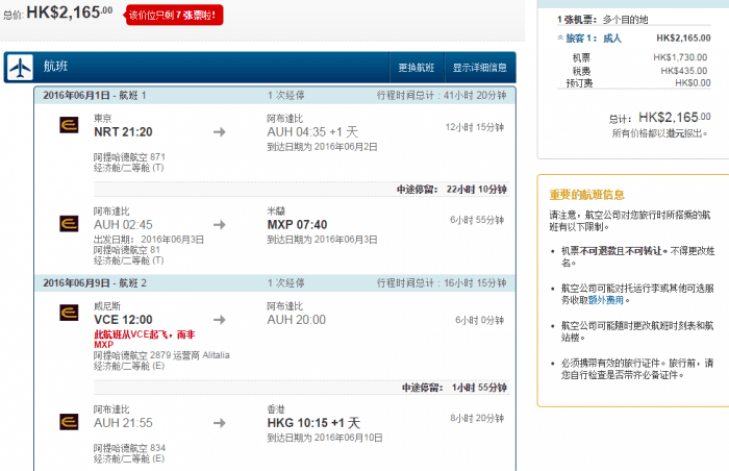Click arrow icon between VCE and AUH 20:00
Screen dimensions: 729x471
click(219, 319)
